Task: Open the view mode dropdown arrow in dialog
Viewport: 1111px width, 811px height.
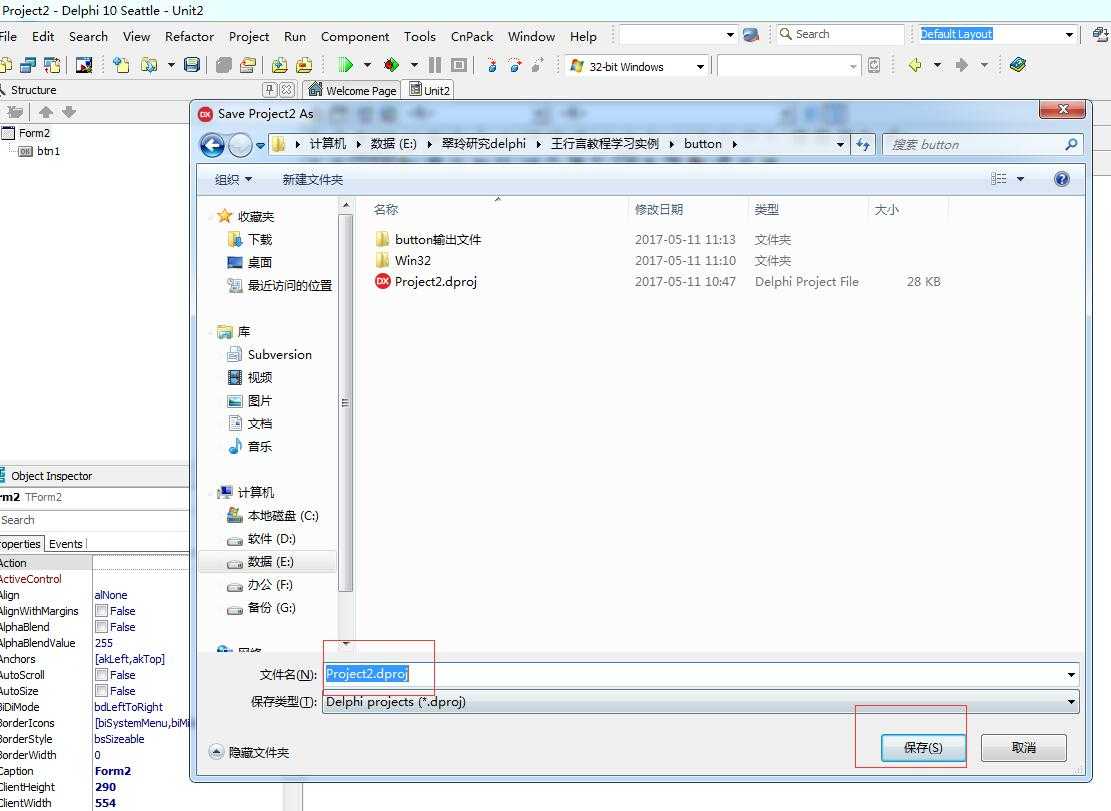Action: (x=1020, y=179)
